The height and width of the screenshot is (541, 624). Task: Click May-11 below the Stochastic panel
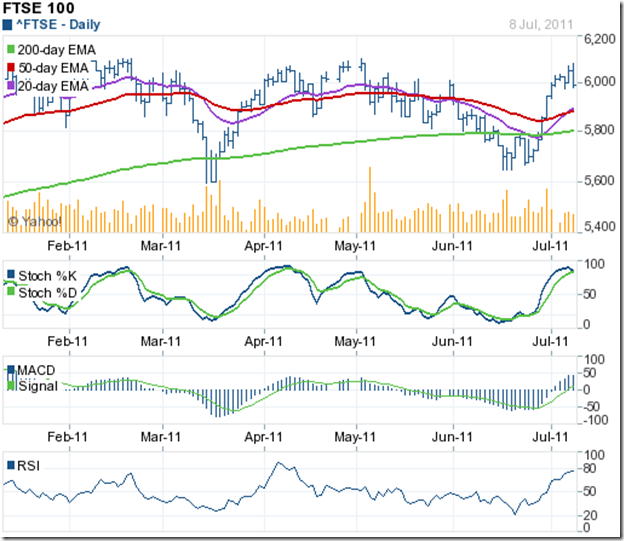pyautogui.click(x=353, y=341)
